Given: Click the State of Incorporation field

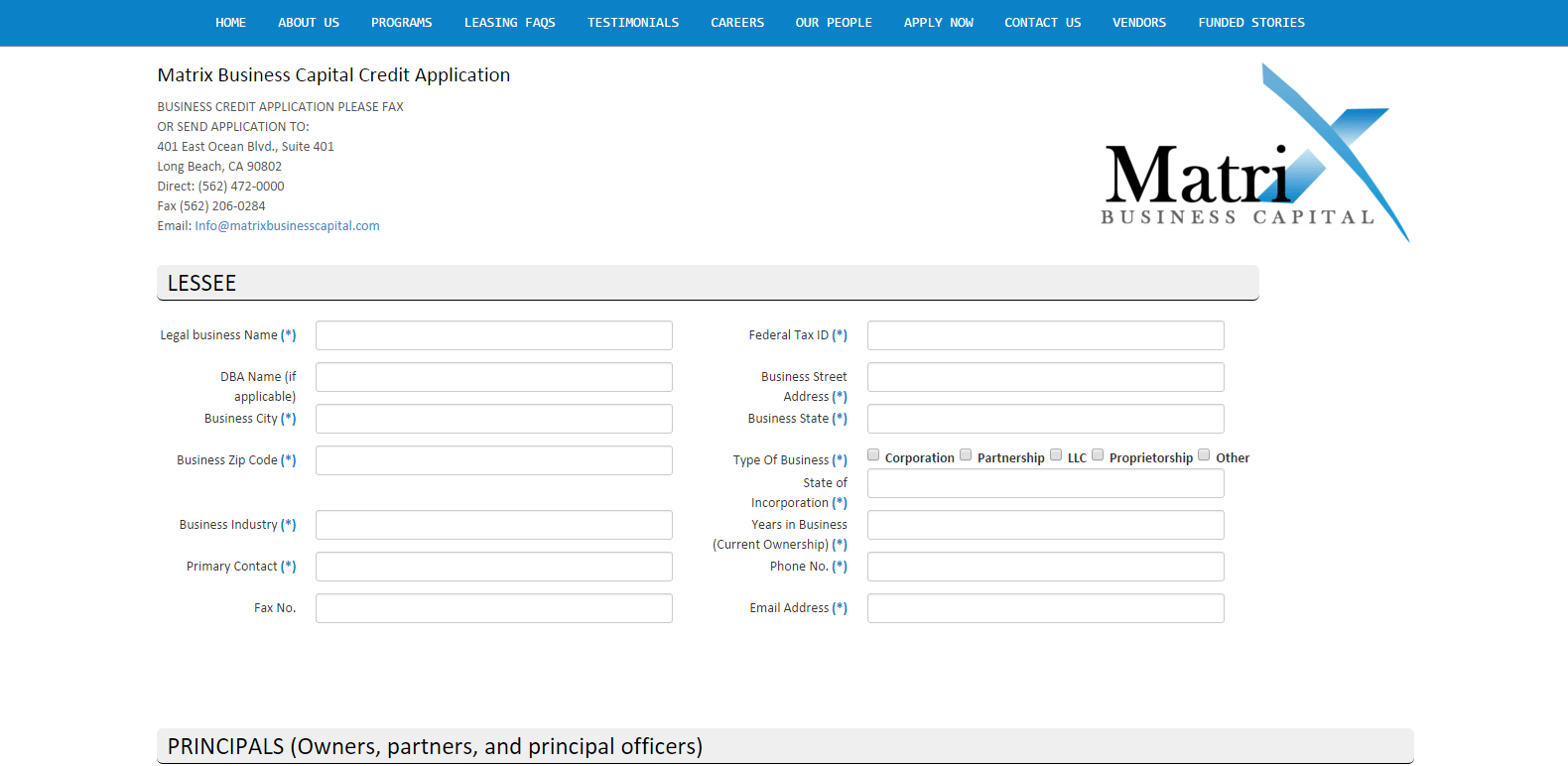Looking at the screenshot, I should (x=1046, y=483).
